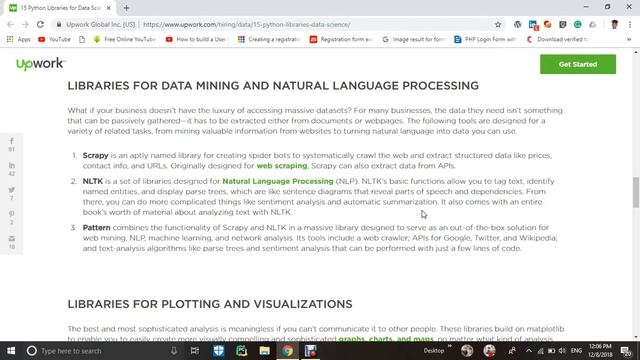
Task: Select the 15 Python Libraries tab
Action: click(x=60, y=8)
